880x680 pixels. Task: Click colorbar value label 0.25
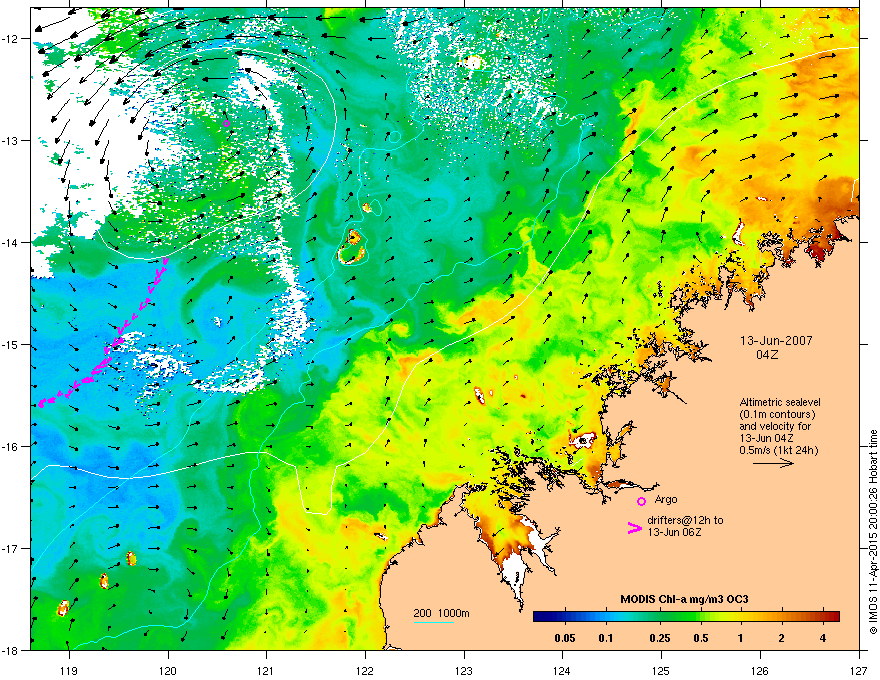tap(659, 638)
